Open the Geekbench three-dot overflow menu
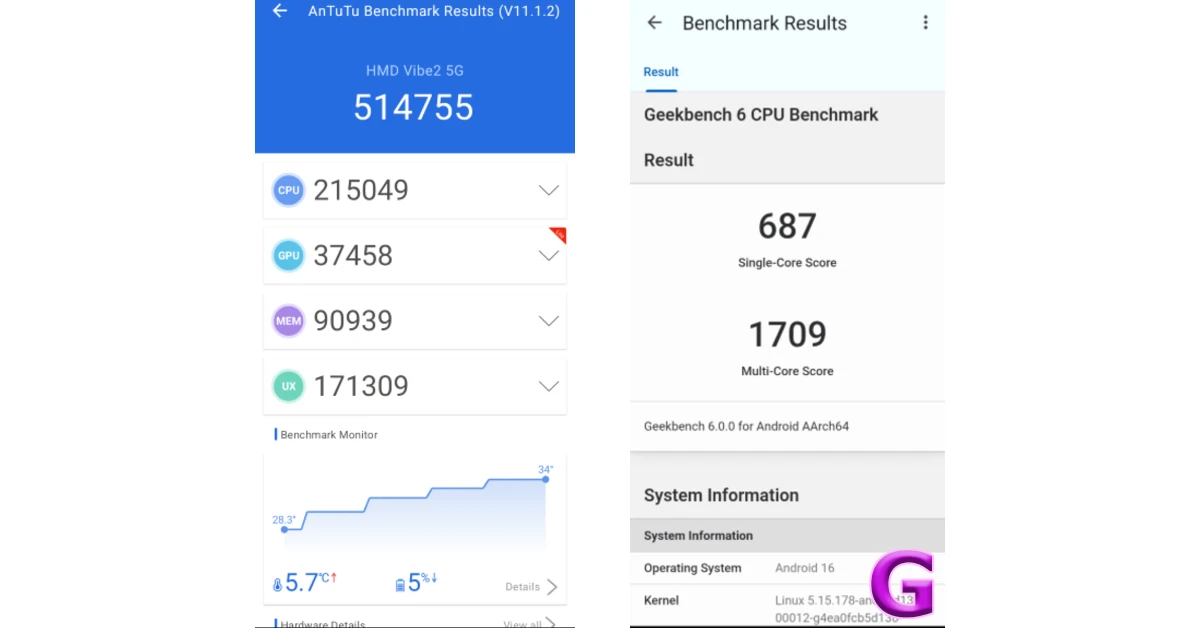The height and width of the screenshot is (628, 1200). [x=925, y=23]
